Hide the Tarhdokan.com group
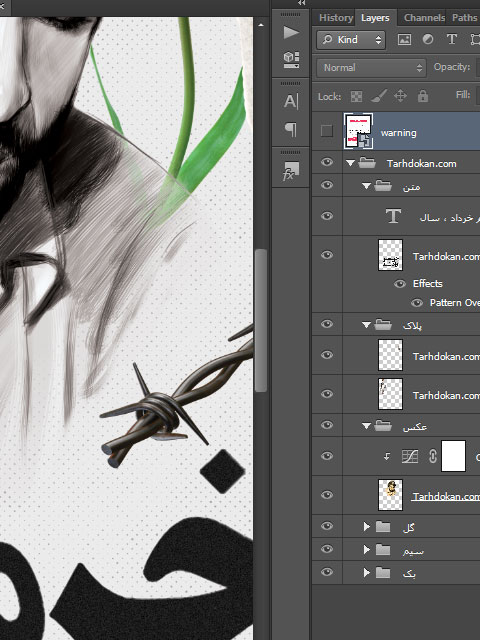The width and height of the screenshot is (480, 640). coord(327,162)
